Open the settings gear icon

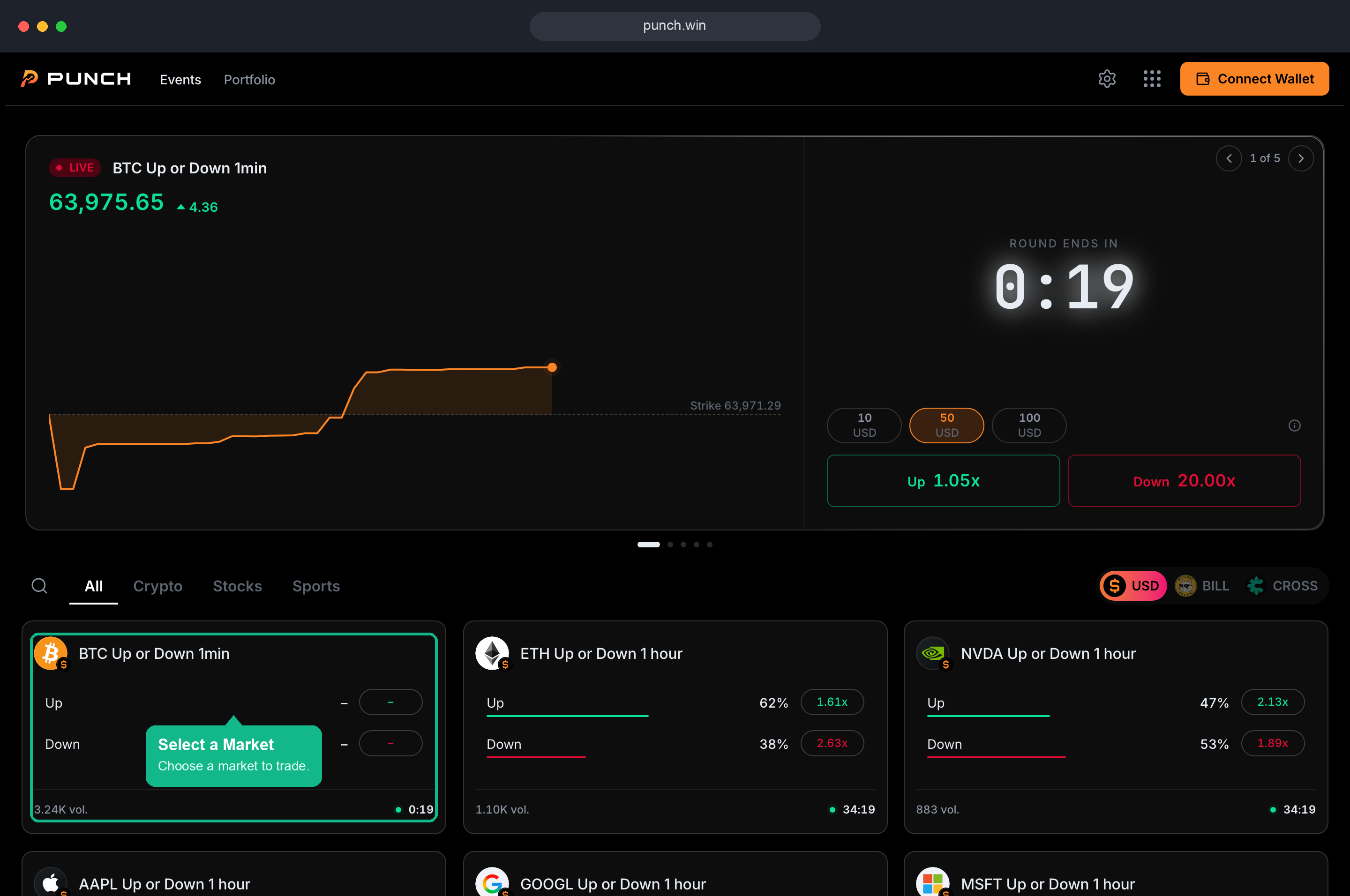1107,79
